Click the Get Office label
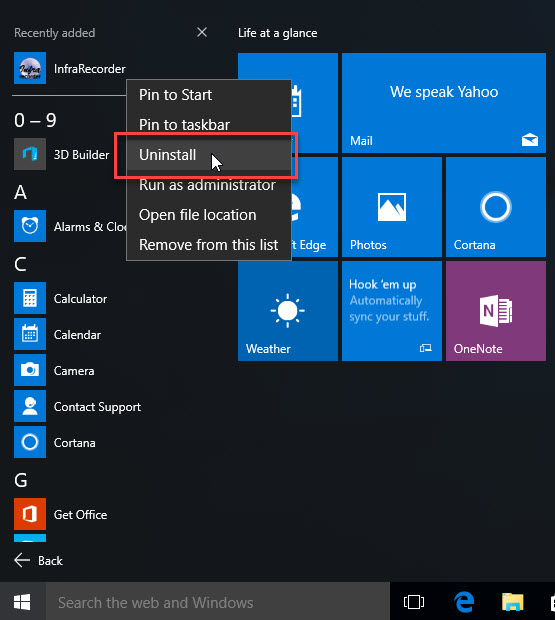The width and height of the screenshot is (555, 620). (x=80, y=515)
